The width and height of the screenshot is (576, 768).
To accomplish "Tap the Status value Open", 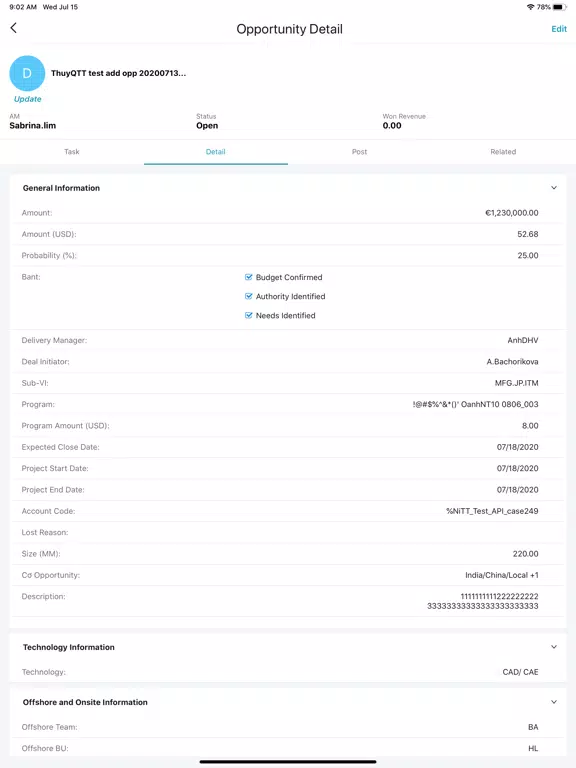I will pos(207,126).
